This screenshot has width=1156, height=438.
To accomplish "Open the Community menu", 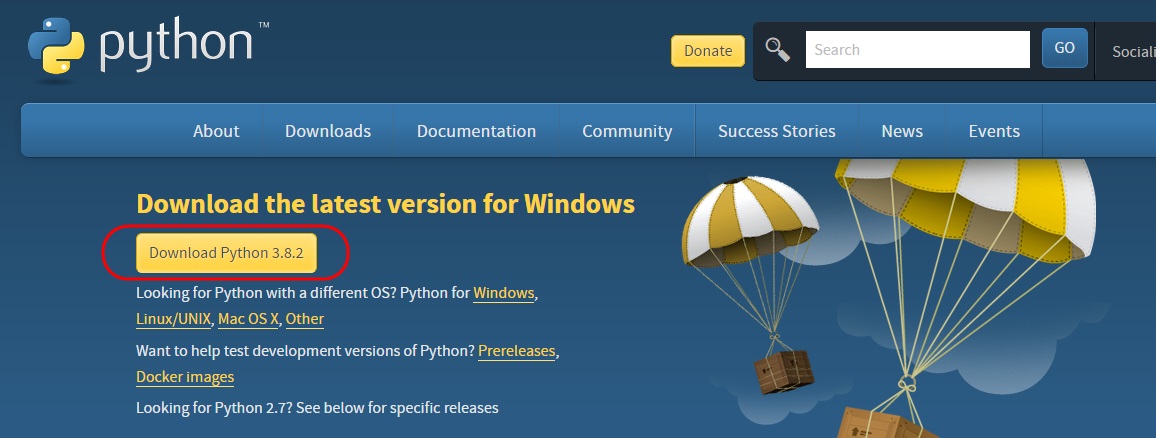I will pos(627,131).
